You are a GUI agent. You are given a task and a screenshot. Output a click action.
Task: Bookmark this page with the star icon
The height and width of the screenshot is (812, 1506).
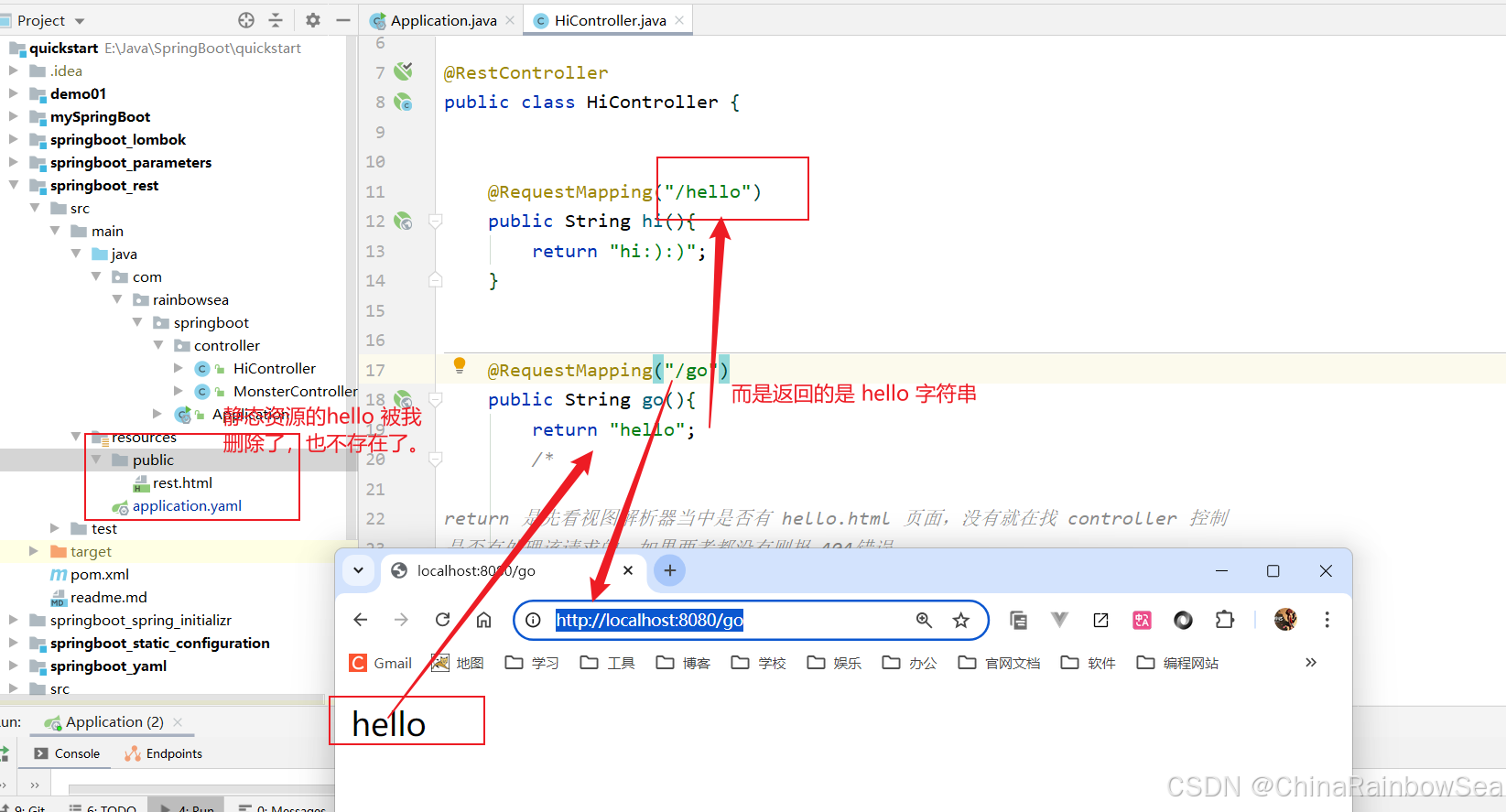coord(961,620)
